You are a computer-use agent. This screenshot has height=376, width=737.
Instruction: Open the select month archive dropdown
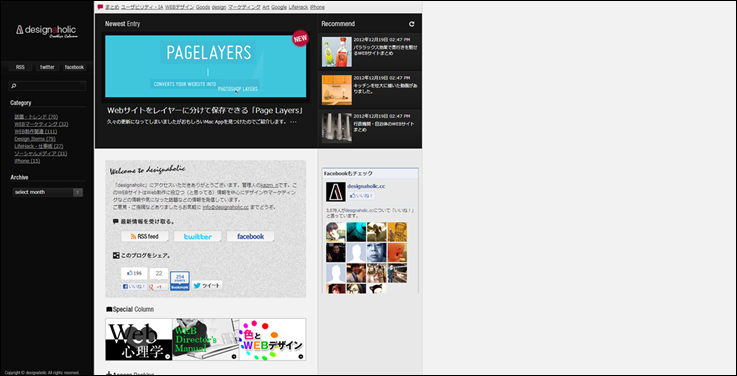click(47, 192)
